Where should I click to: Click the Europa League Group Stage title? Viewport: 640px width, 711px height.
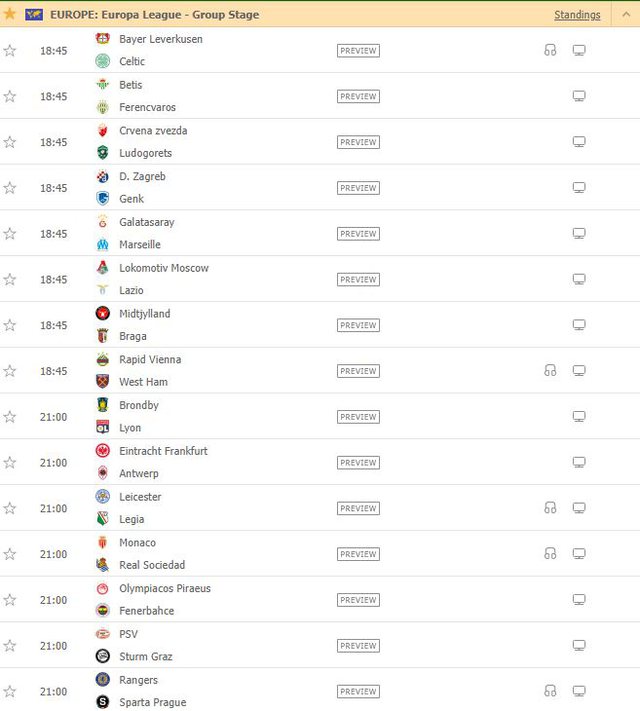coord(154,15)
